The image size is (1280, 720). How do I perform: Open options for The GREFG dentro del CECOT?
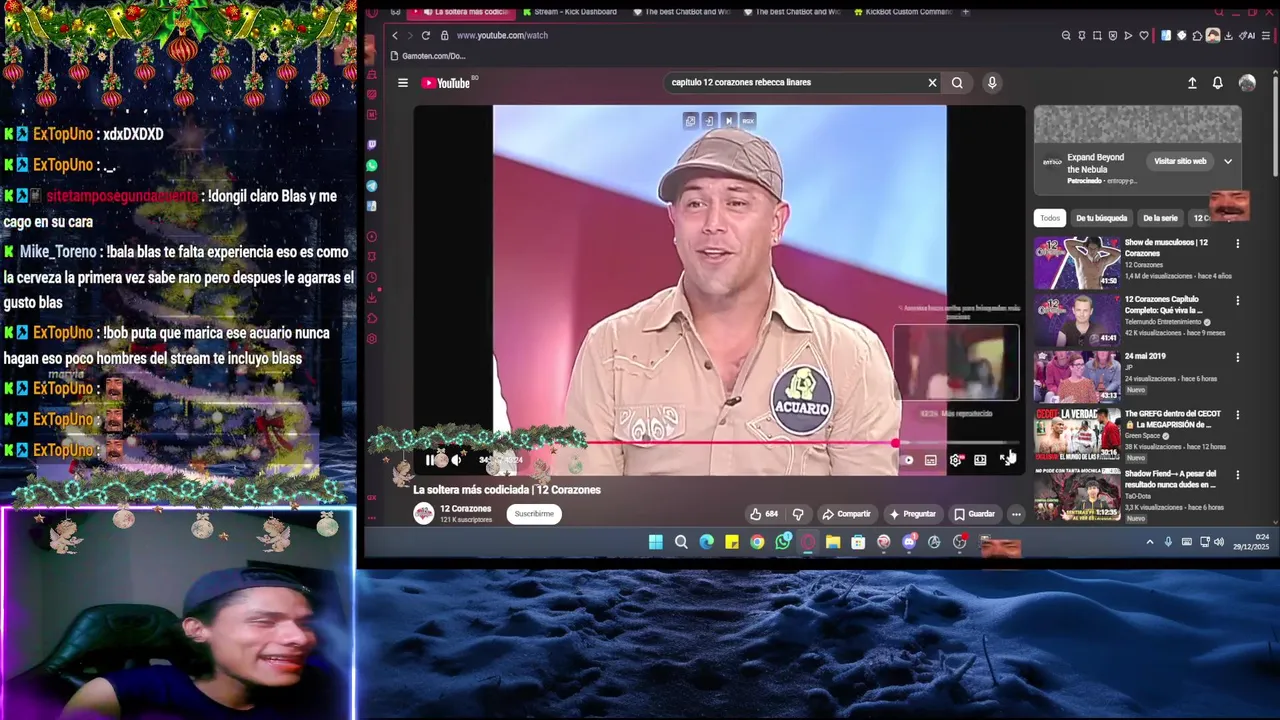pos(1237,415)
